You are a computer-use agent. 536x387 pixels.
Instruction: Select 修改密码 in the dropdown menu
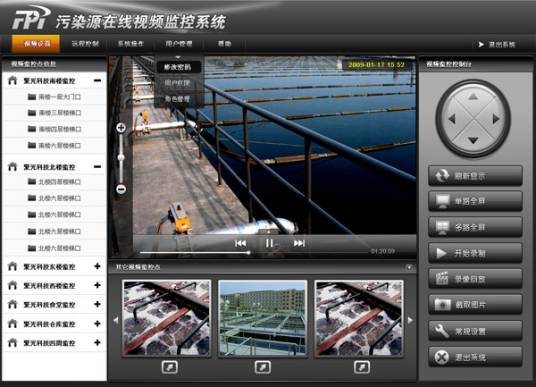tap(177, 67)
